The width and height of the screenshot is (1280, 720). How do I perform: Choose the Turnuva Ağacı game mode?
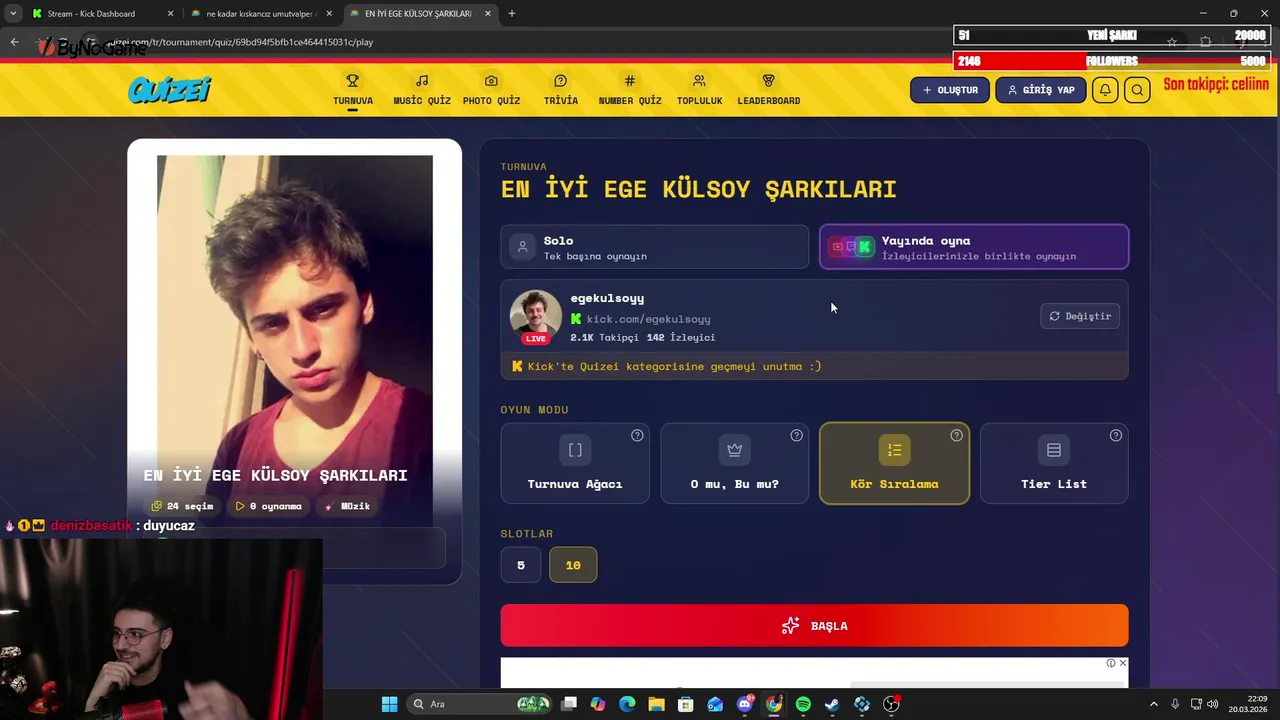575,463
